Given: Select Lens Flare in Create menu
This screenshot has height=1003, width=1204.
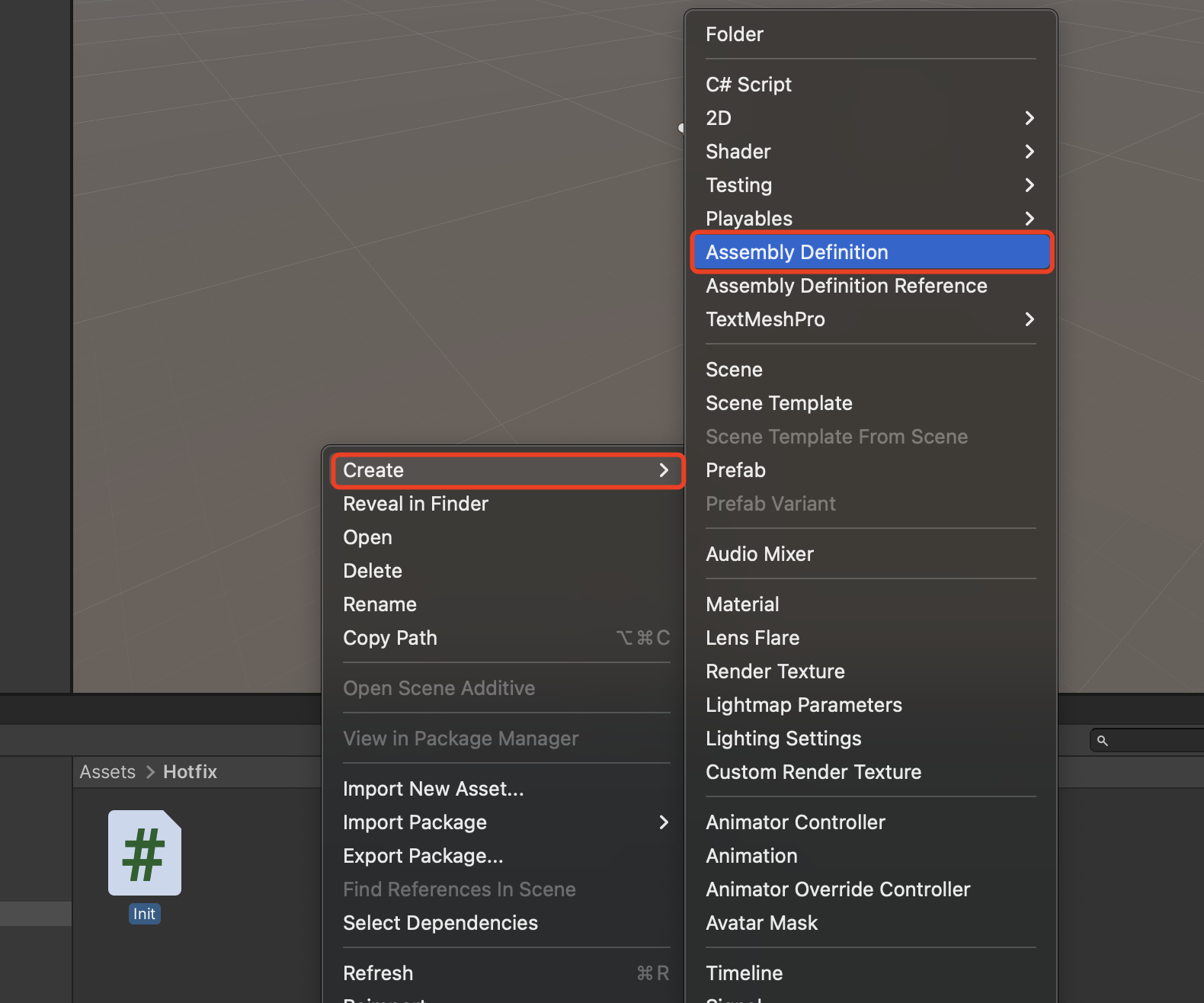Looking at the screenshot, I should [871, 638].
